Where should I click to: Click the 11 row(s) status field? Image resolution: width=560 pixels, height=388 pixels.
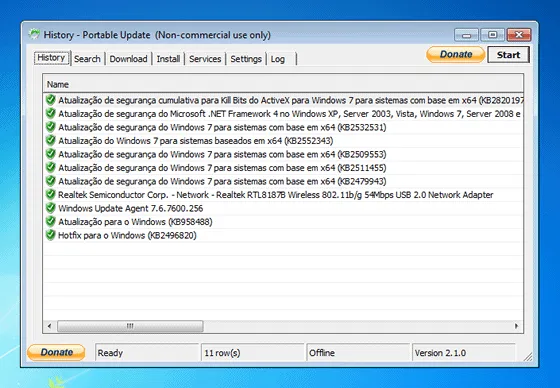[252, 353]
